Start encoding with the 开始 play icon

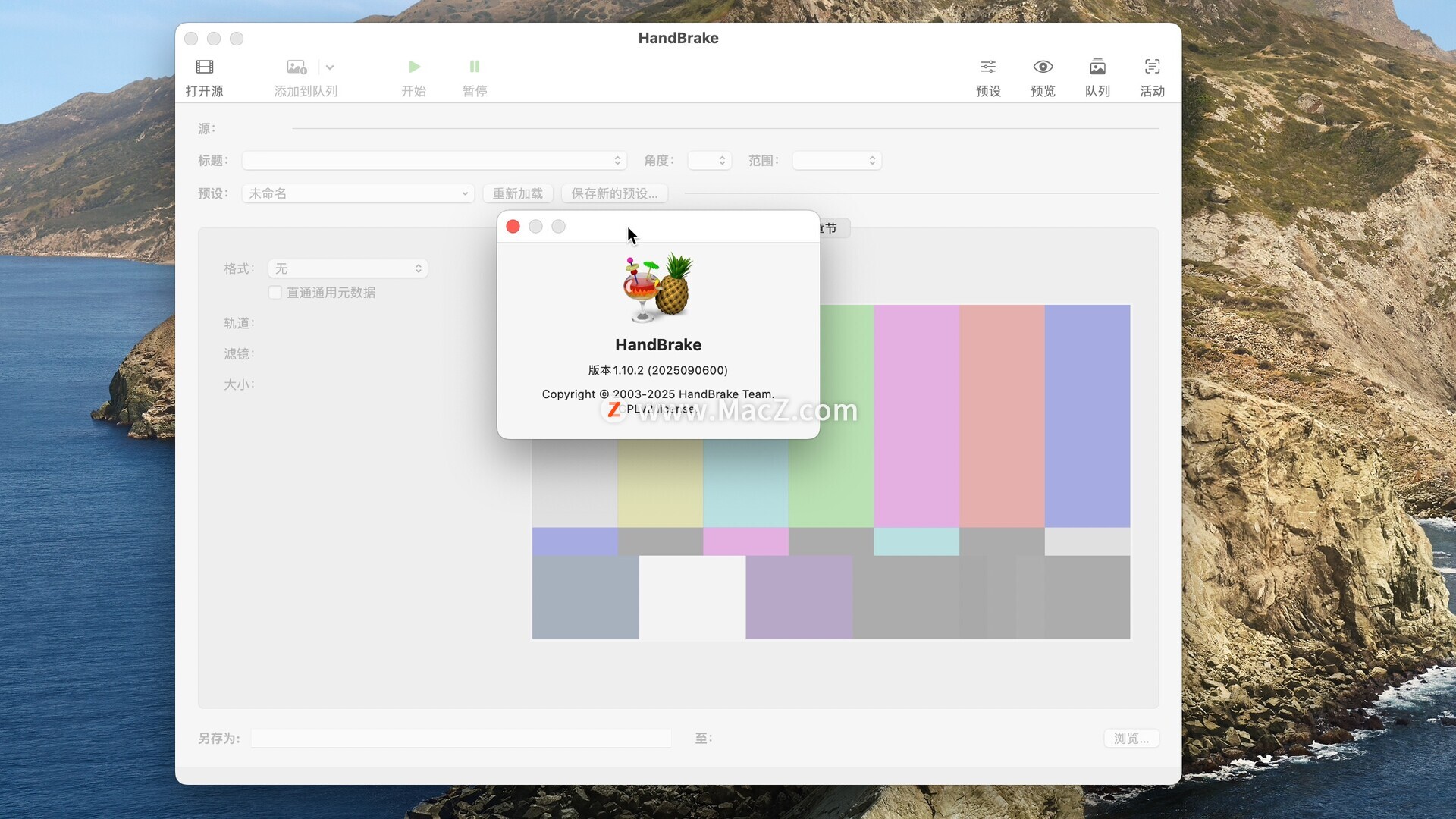tap(414, 67)
